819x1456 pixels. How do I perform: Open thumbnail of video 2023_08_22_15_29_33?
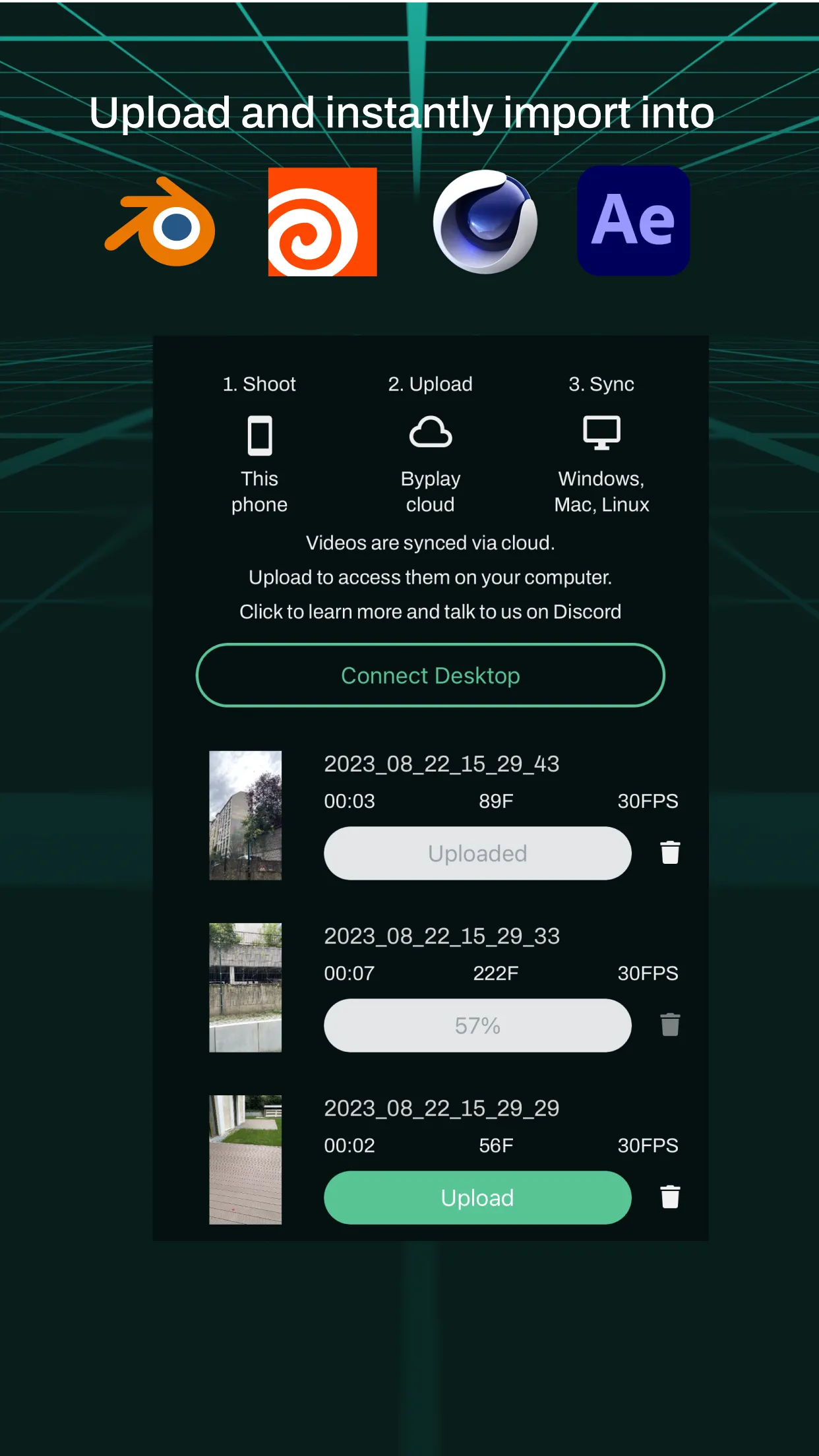[245, 988]
